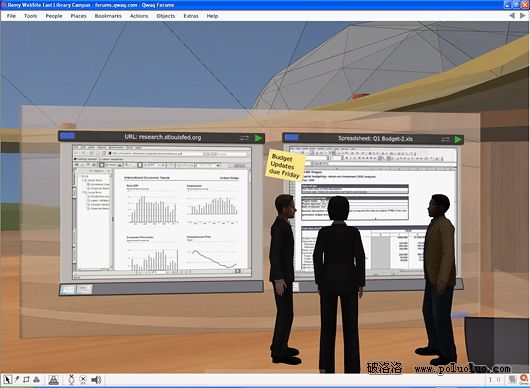Image resolution: width=530 pixels, height=388 pixels.
Task: Click the navigate back arrow in menu bar
Action: [512, 16]
